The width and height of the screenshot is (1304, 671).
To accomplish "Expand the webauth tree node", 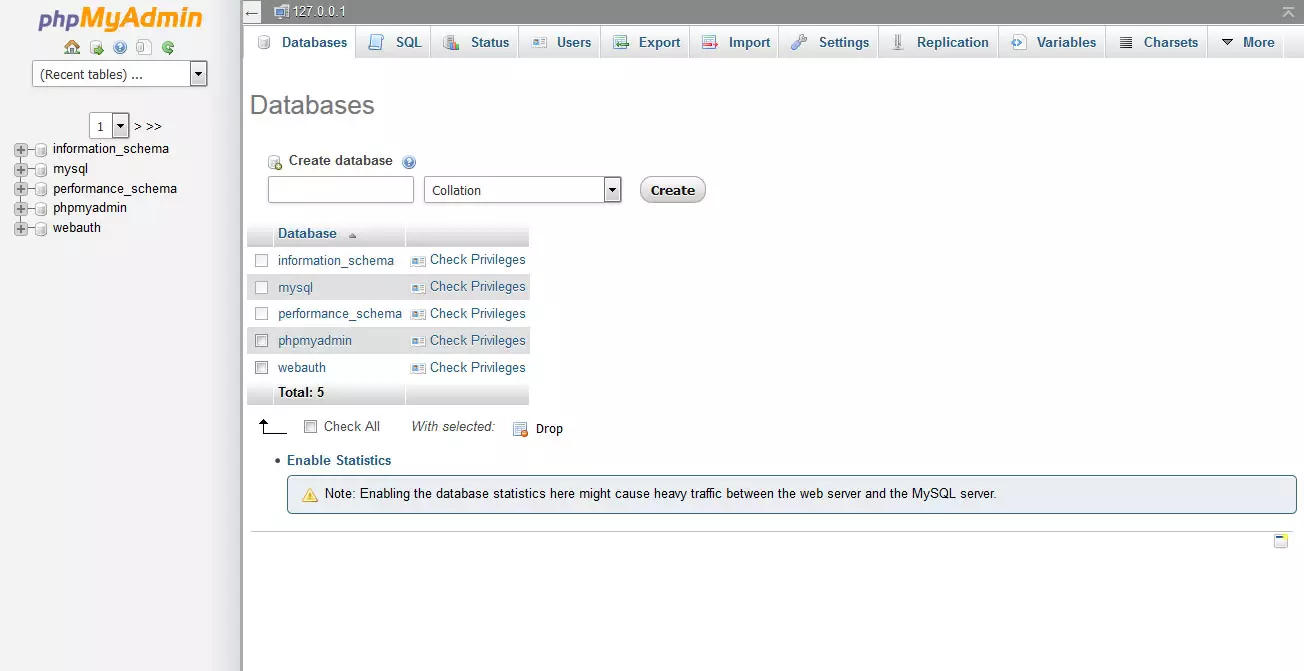I will pyautogui.click(x=20, y=229).
